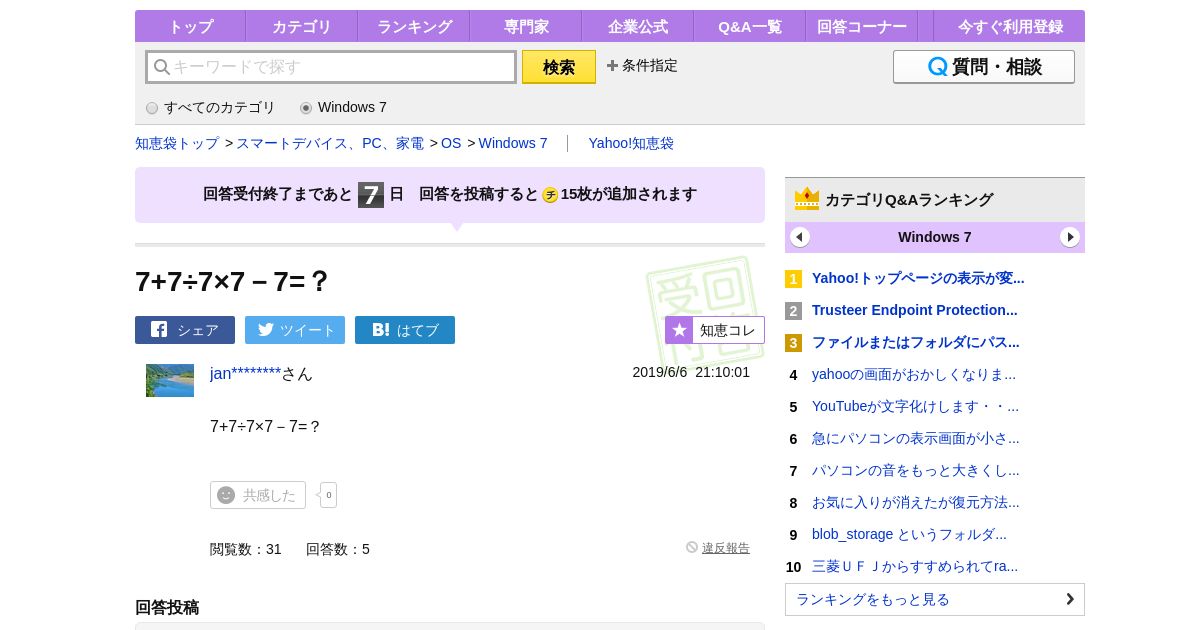
Task: Tweet the question with ツイート button
Action: 295,330
